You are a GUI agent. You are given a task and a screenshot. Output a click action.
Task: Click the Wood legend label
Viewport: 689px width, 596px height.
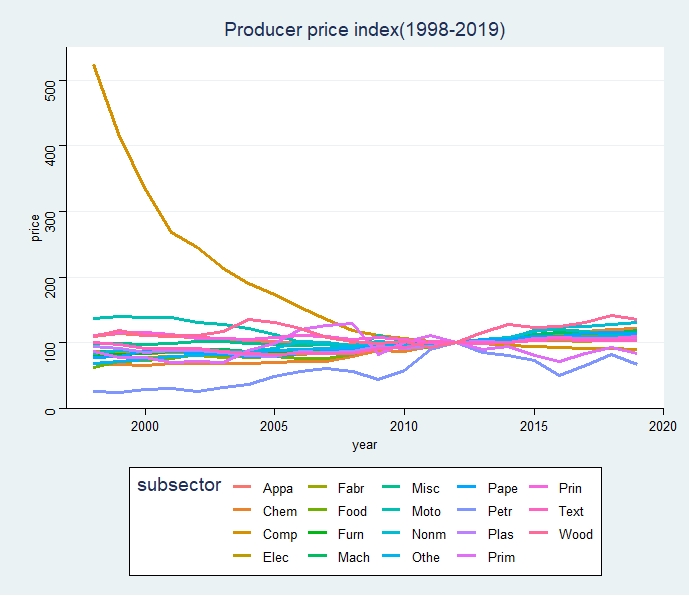point(575,535)
